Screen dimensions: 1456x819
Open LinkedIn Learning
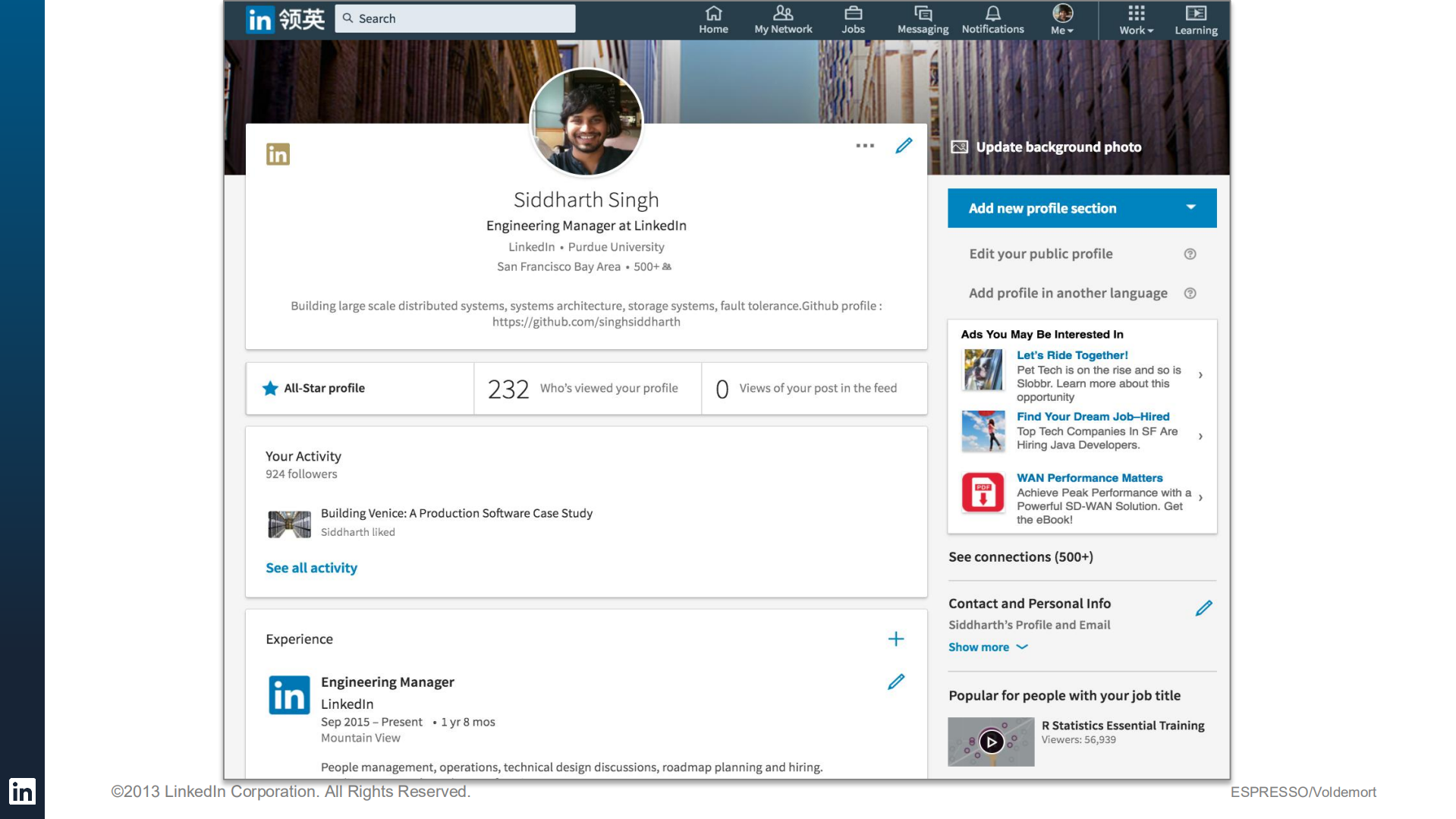point(1195,19)
